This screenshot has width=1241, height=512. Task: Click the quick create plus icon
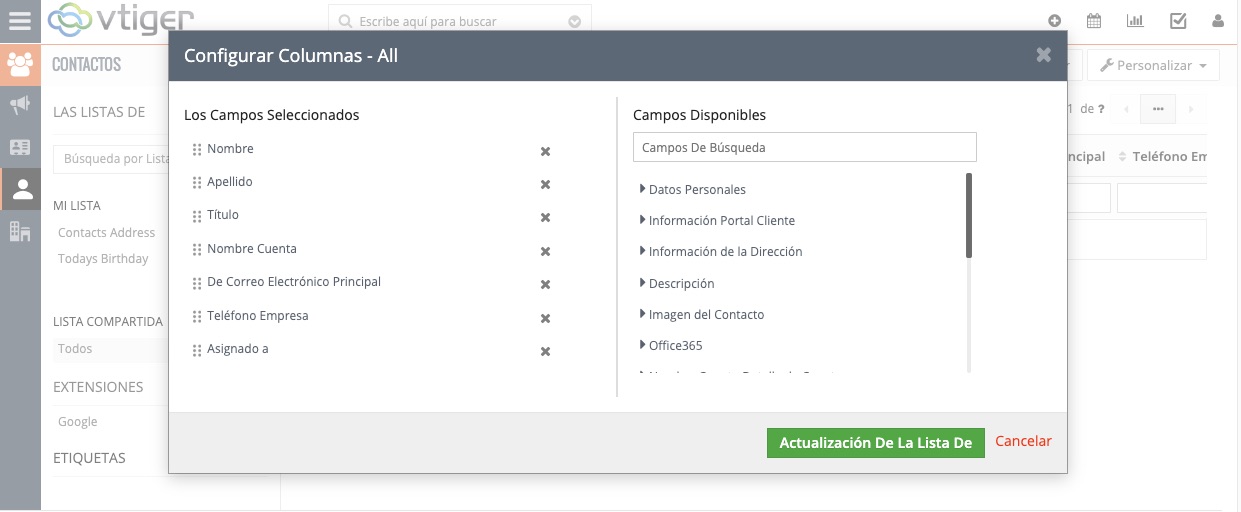1054,21
